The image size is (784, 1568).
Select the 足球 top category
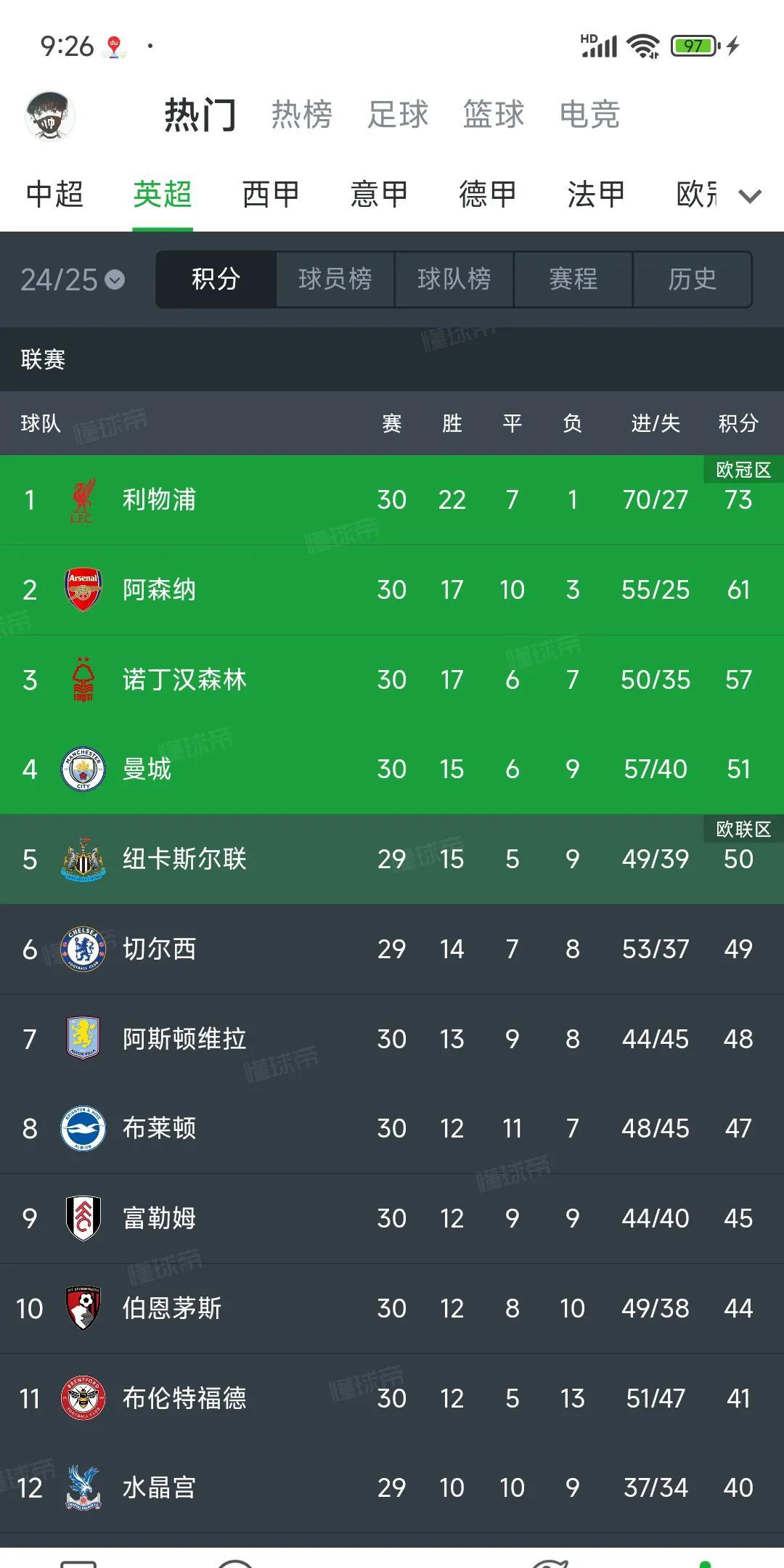398,115
